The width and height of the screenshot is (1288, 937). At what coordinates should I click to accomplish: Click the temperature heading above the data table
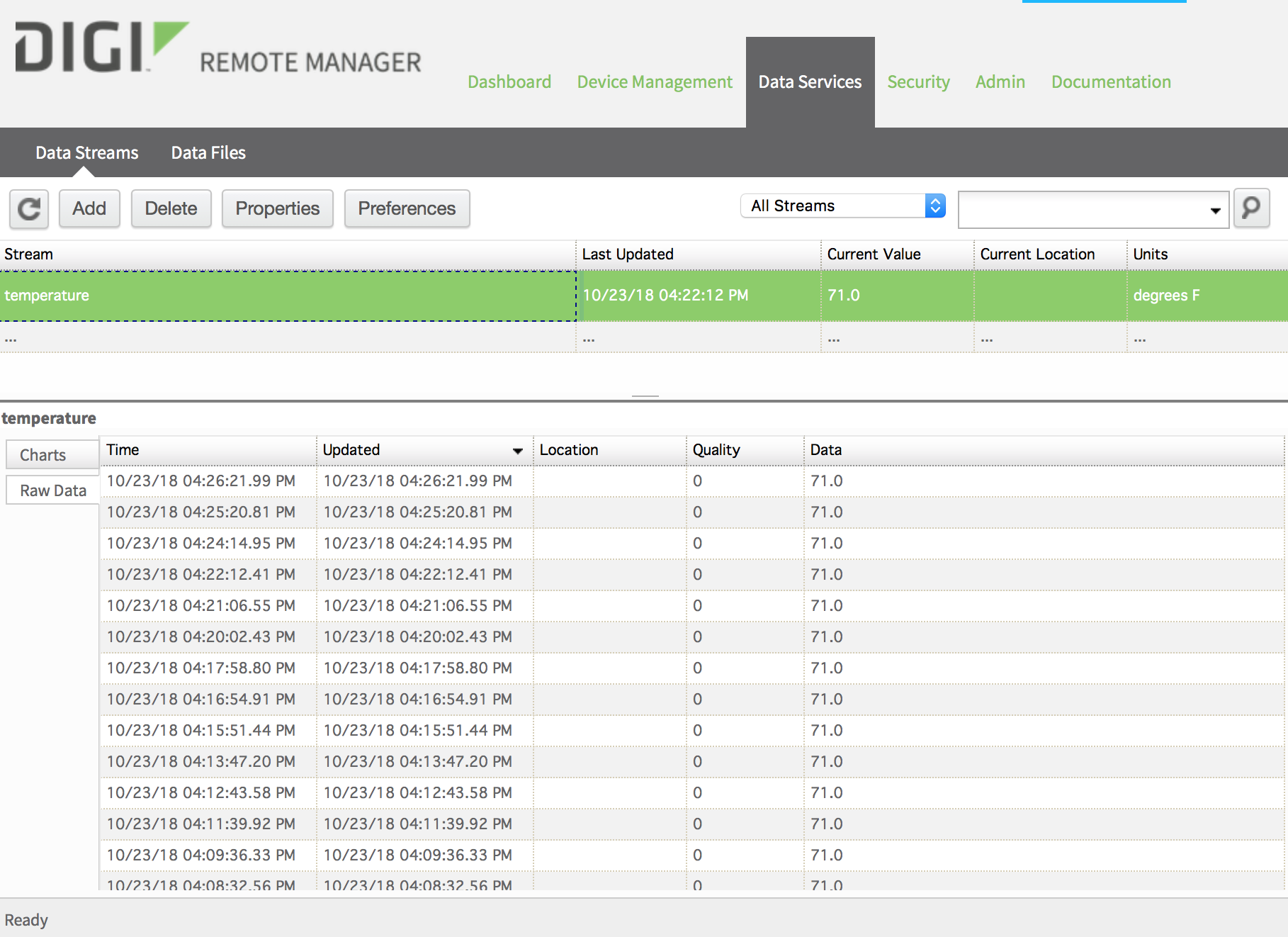point(49,418)
